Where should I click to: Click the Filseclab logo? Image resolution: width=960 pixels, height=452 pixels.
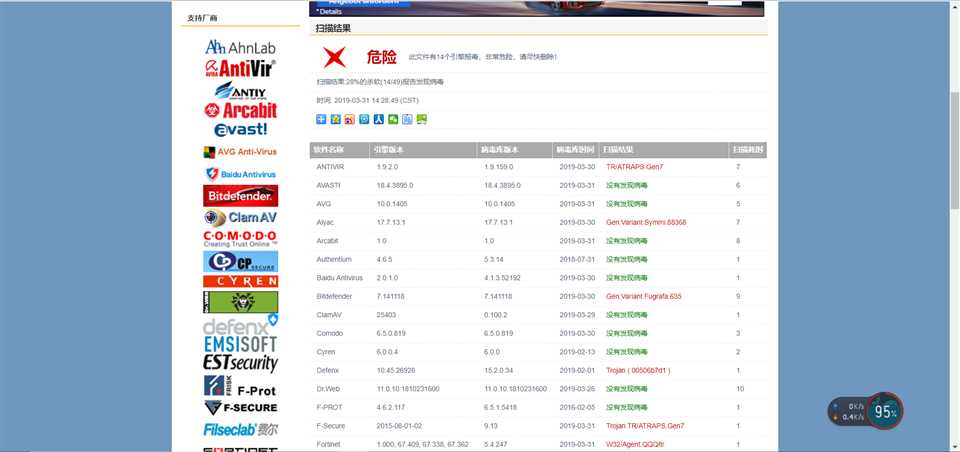pyautogui.click(x=240, y=429)
